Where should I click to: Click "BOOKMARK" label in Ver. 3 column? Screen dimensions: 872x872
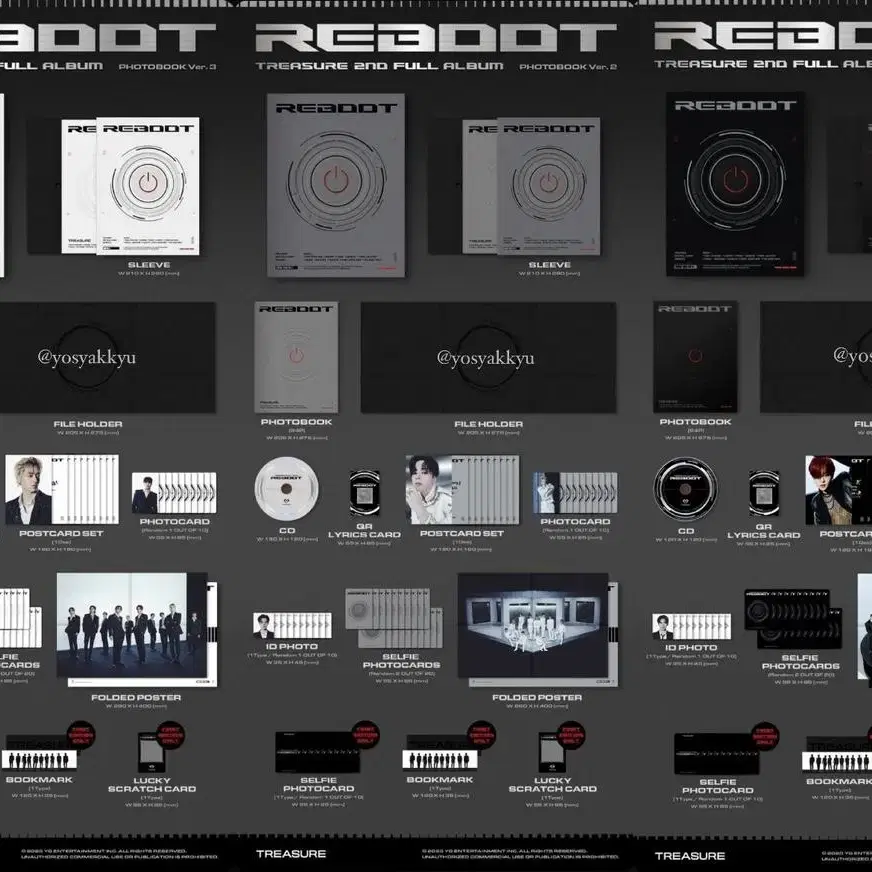[39, 780]
